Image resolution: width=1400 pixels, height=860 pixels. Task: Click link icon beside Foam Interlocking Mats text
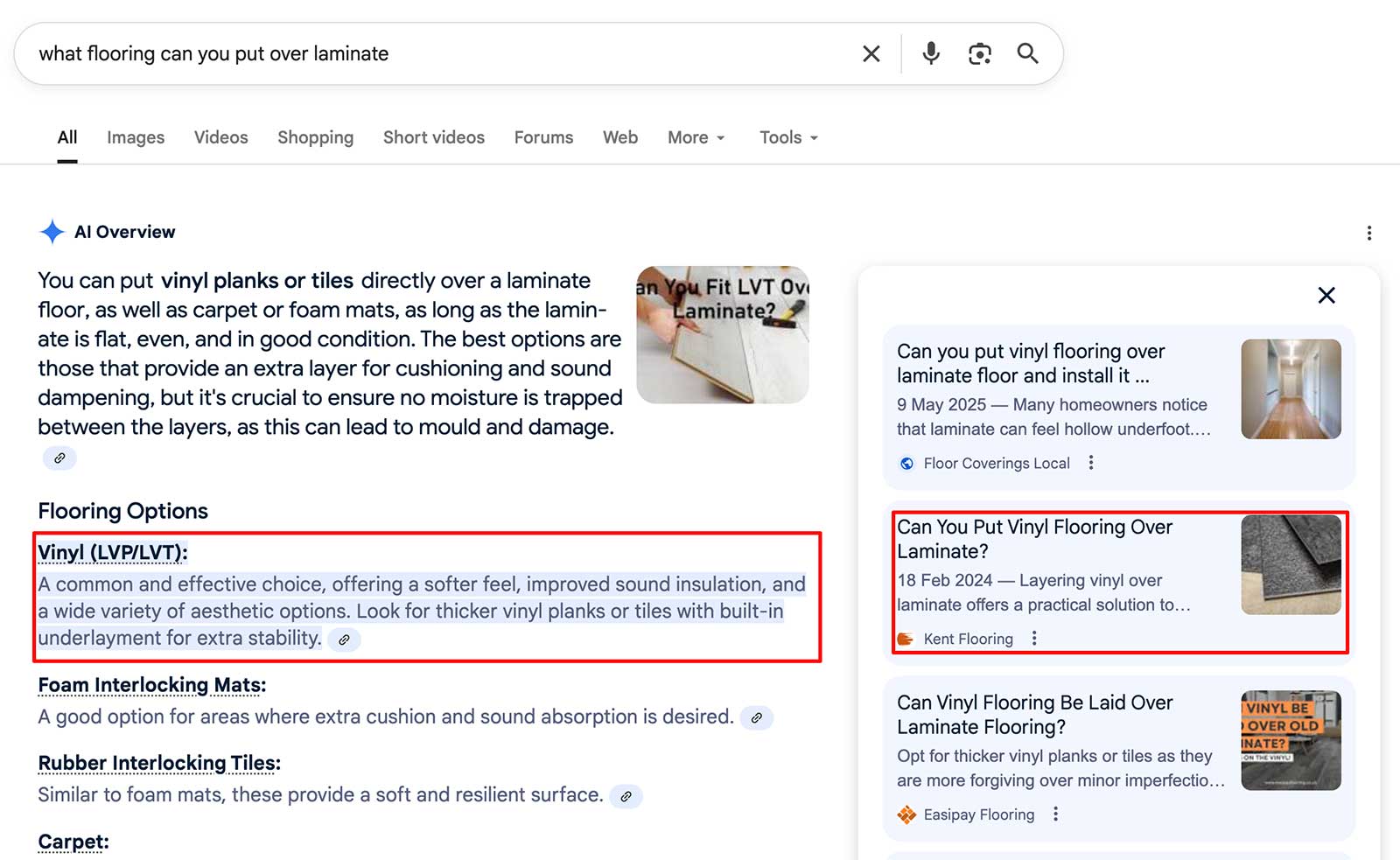[757, 718]
